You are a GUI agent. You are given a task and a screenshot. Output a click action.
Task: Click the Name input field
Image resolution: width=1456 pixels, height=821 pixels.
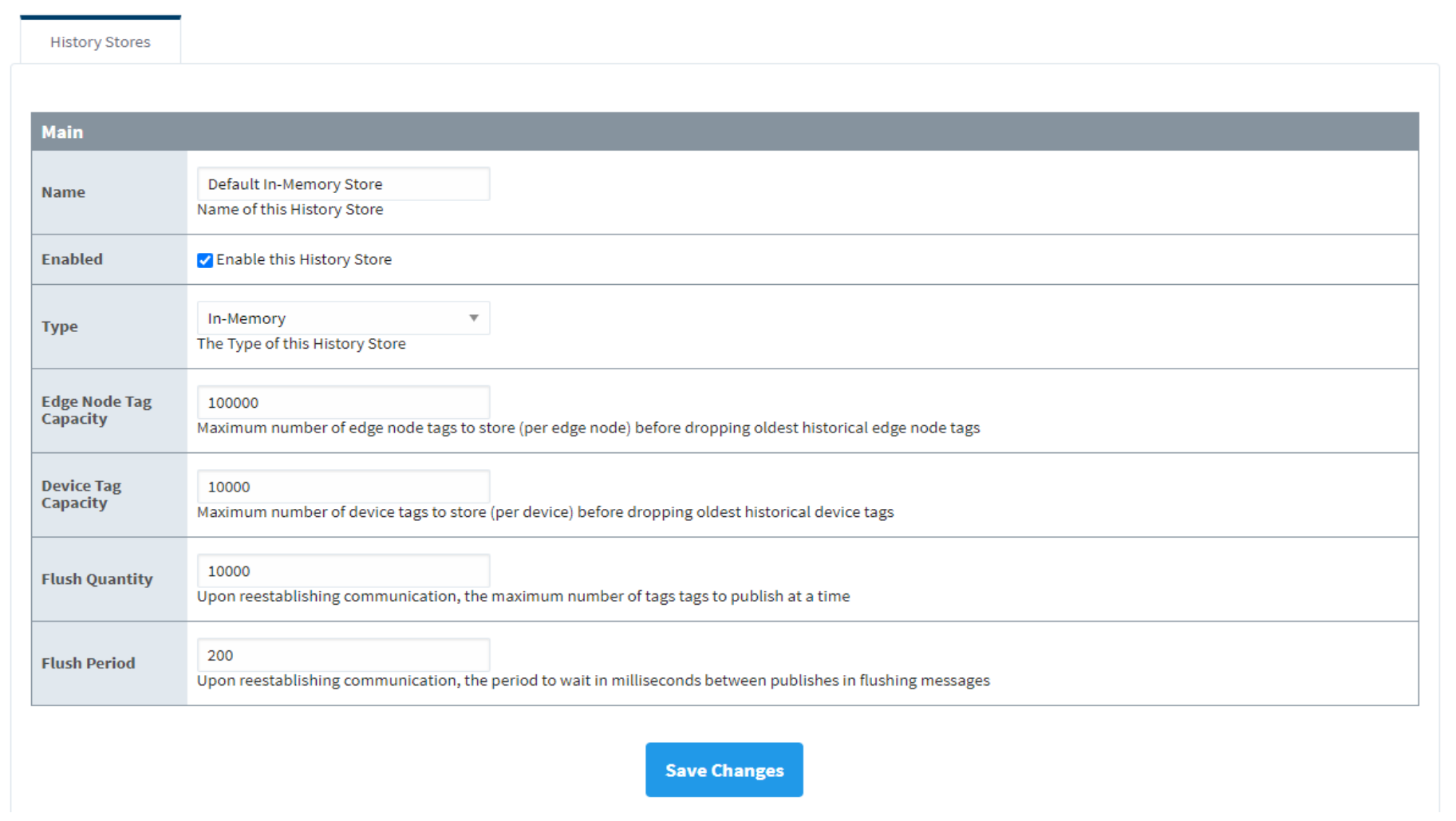pyautogui.click(x=343, y=184)
